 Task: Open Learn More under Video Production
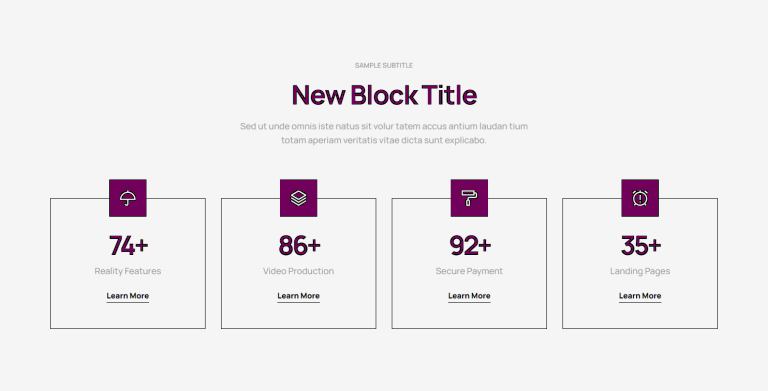click(x=298, y=296)
